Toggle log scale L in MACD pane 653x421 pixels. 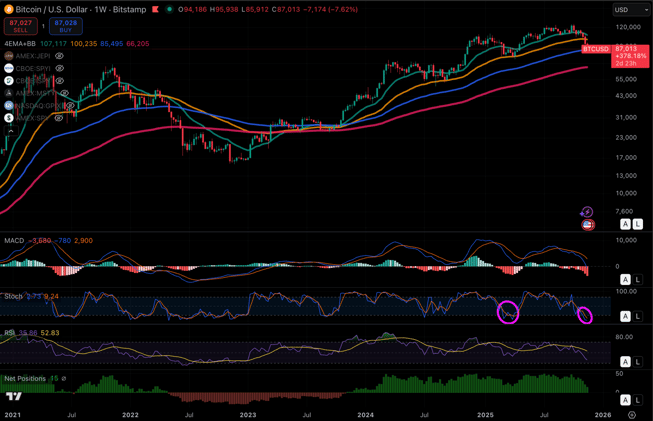(x=638, y=279)
